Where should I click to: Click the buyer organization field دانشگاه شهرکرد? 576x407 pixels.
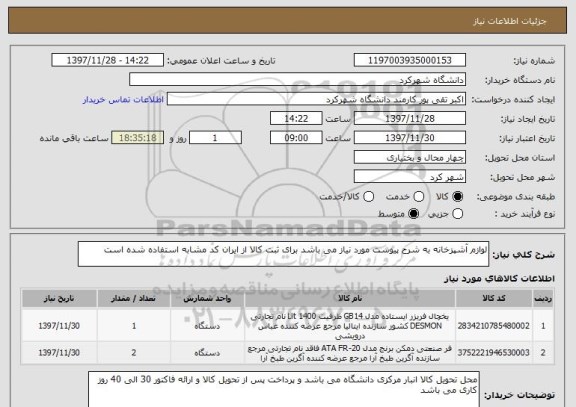point(298,80)
